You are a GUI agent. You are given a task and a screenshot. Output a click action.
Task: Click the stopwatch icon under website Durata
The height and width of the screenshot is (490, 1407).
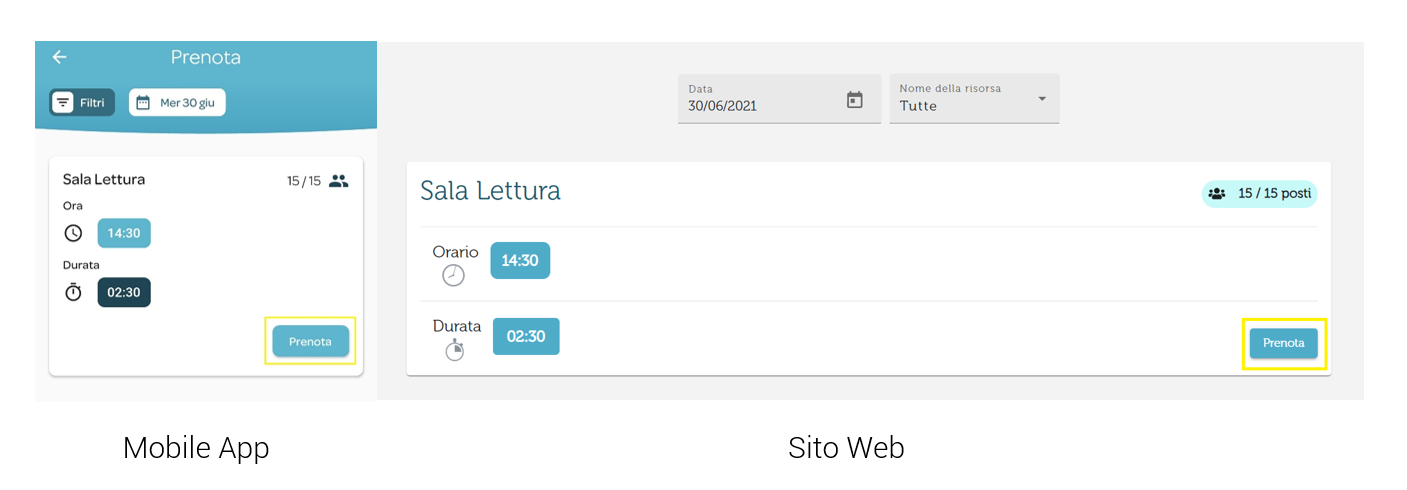[x=455, y=350]
